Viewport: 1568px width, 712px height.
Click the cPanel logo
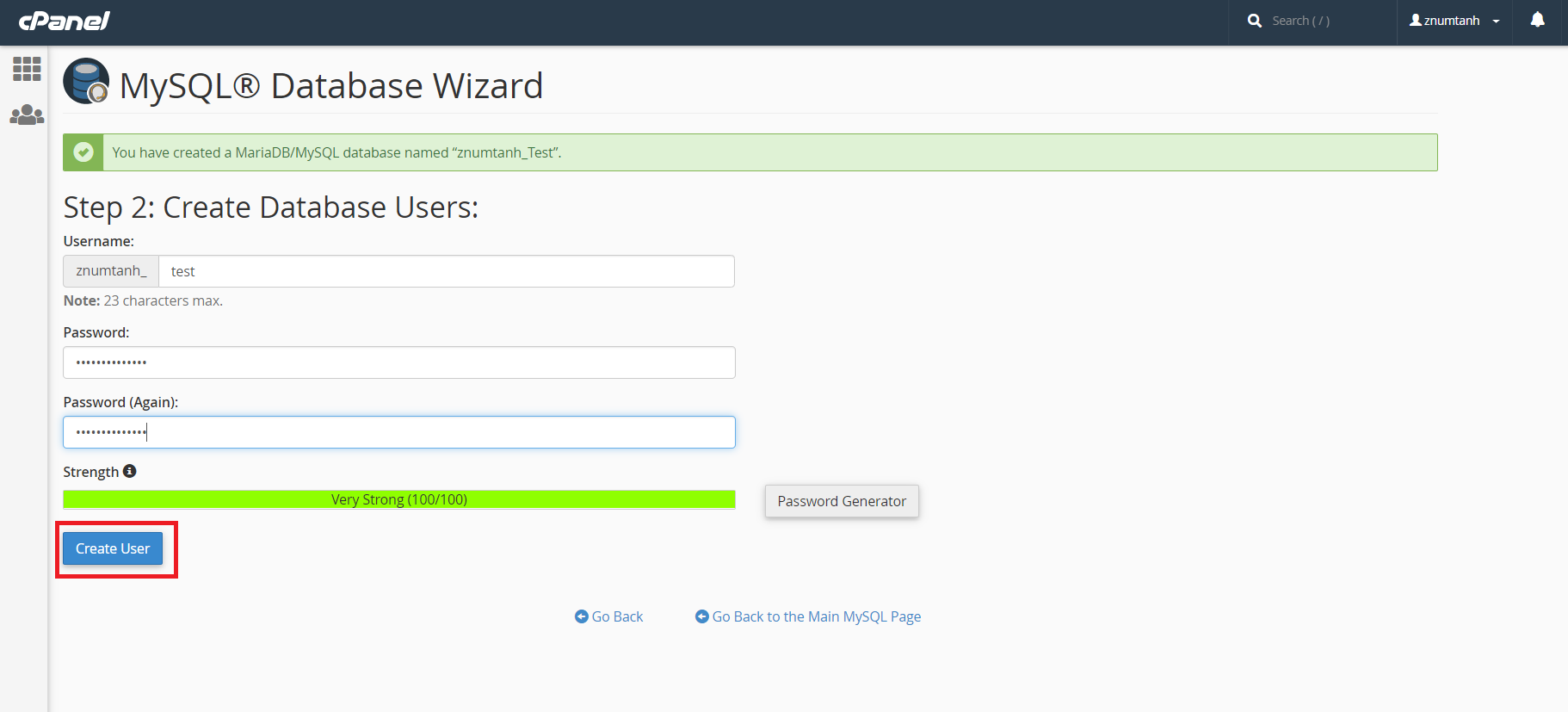65,21
